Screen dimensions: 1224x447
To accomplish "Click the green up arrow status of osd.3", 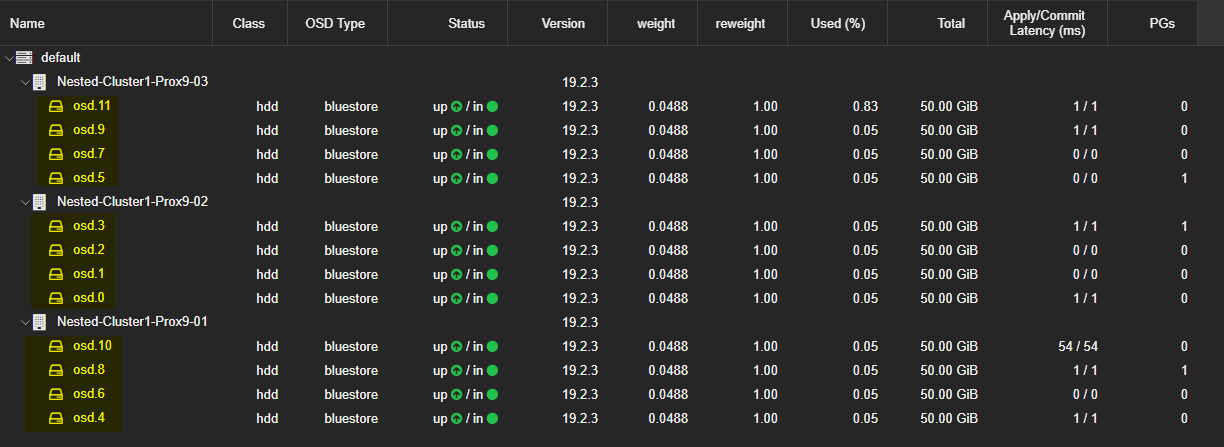I will tap(456, 226).
